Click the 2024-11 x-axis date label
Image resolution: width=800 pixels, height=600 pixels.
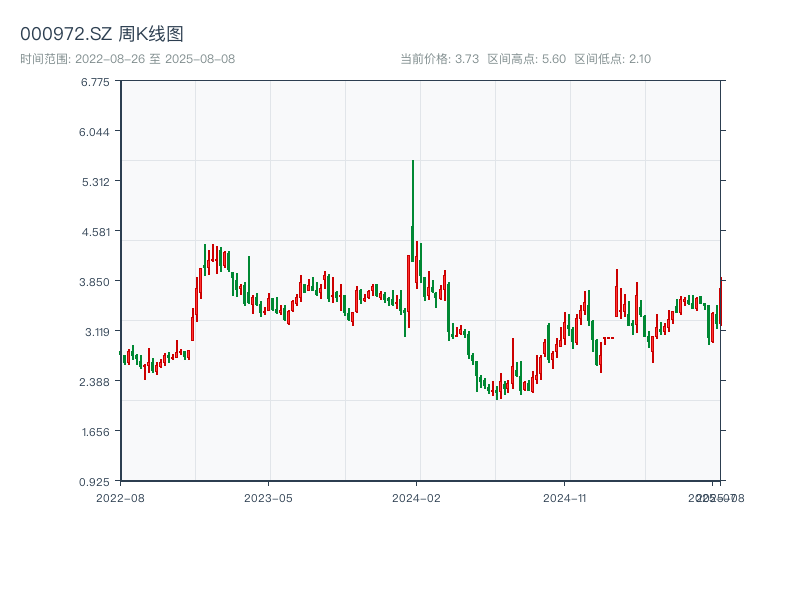[x=566, y=497]
